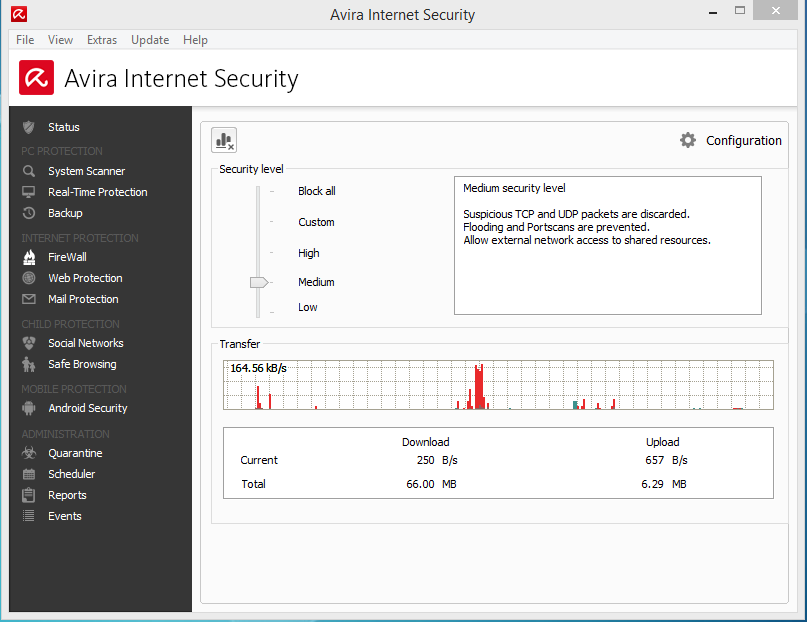Click the Android Security robot icon
The image size is (807, 622).
point(29,408)
